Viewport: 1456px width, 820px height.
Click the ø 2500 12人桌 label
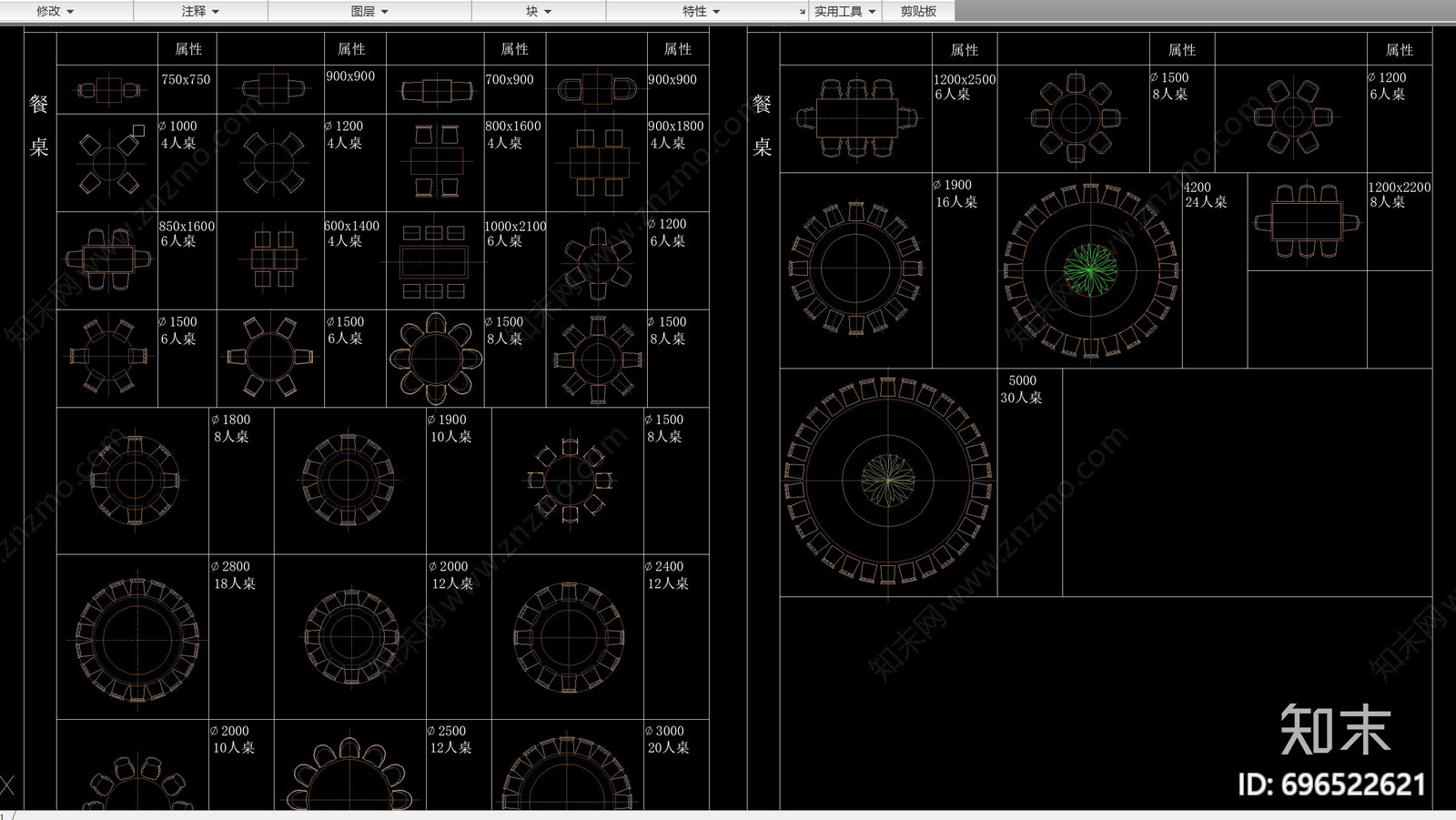pos(450,739)
